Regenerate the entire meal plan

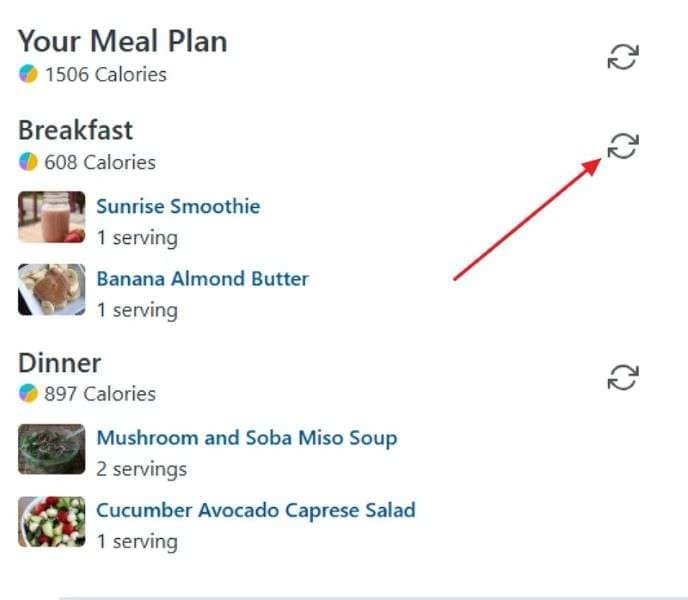622,57
